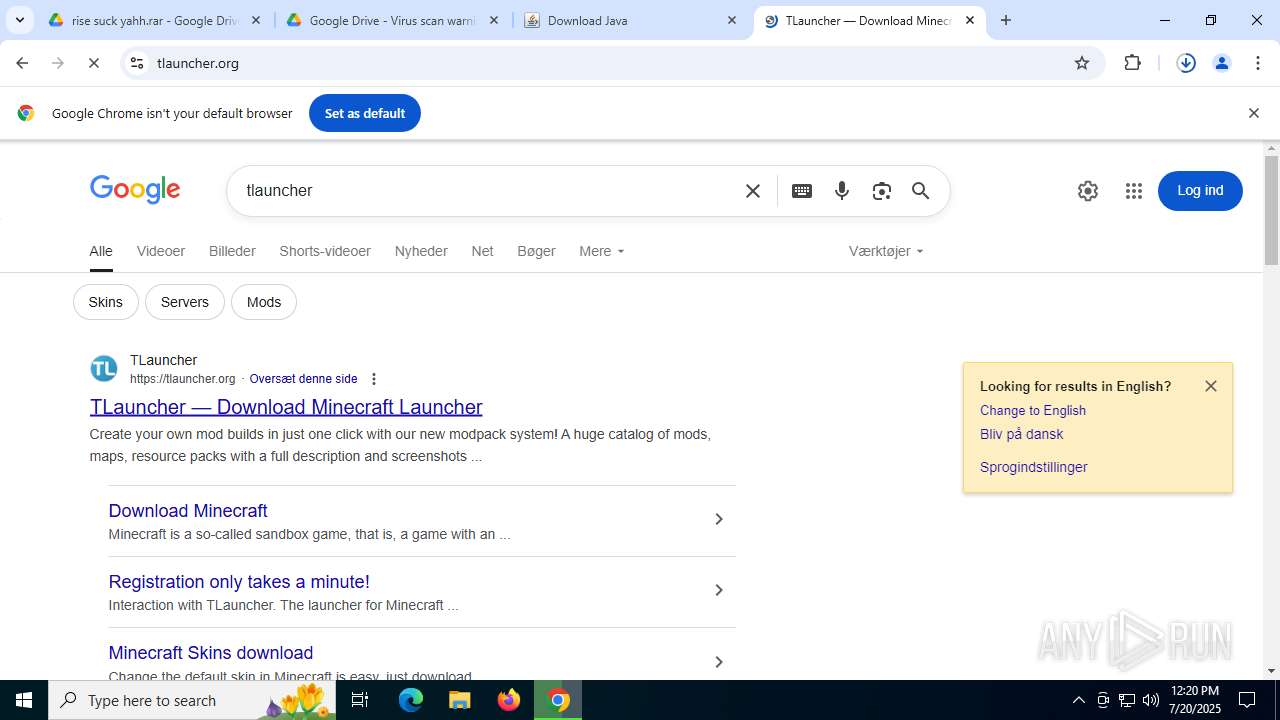Viewport: 1280px width, 720px height.
Task: Switch to the Bøger tab
Action: (536, 251)
